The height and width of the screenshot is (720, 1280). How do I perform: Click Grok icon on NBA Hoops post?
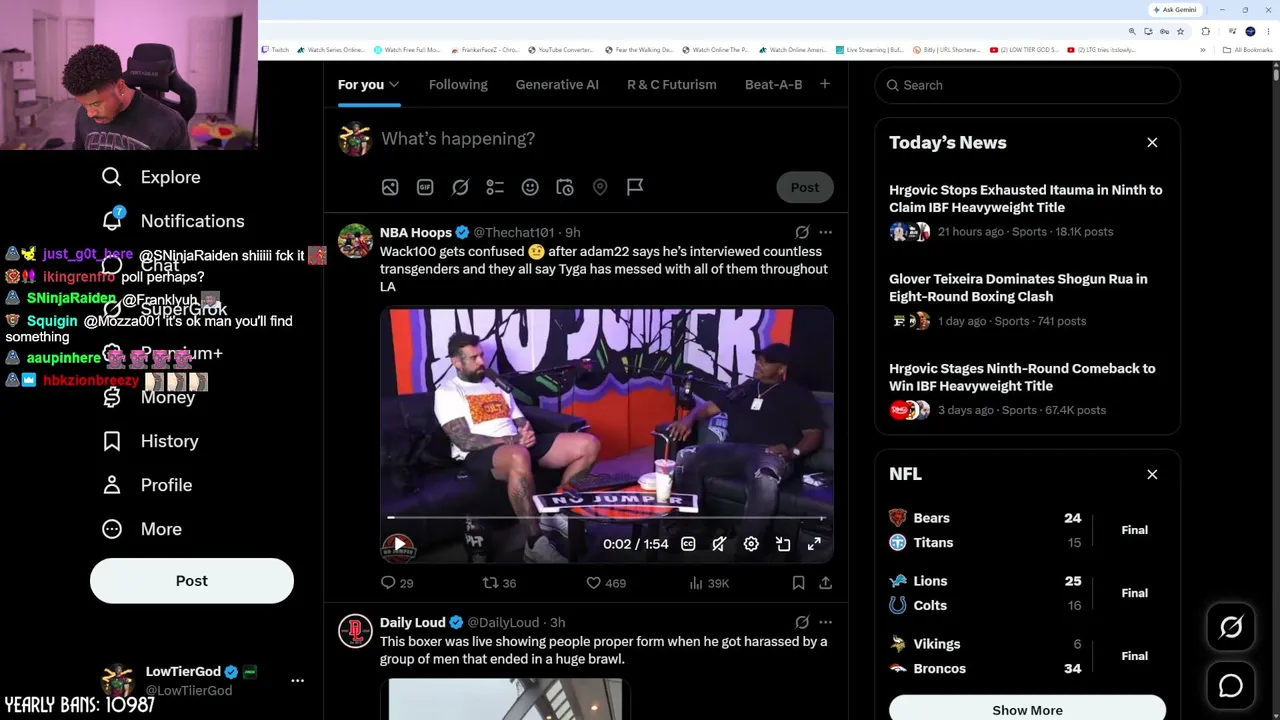pos(802,232)
